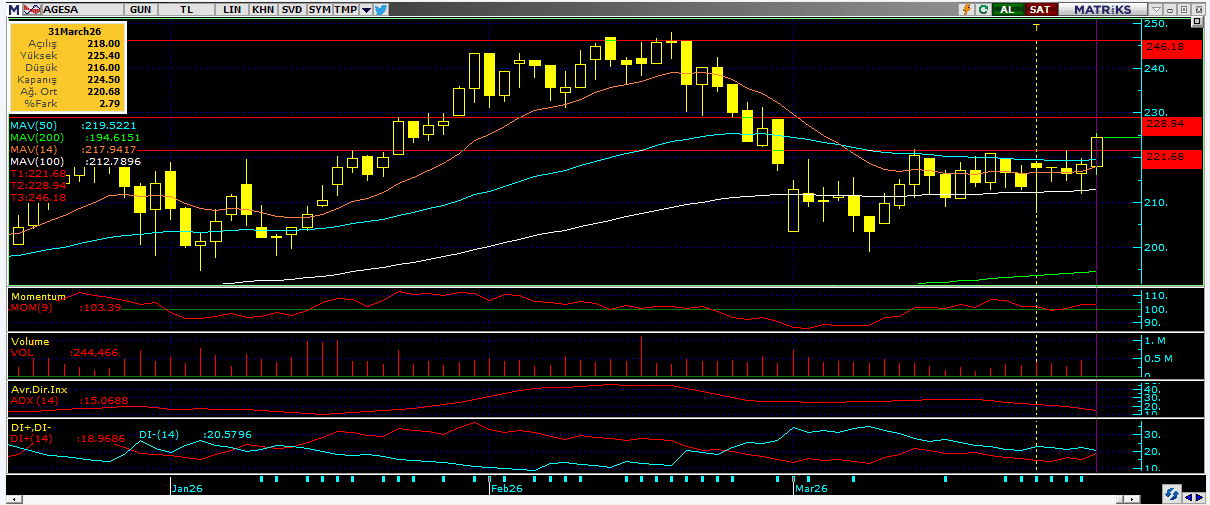Expand the dropdown arrow after TMP
Screen dimensions: 1210x505
click(366, 9)
